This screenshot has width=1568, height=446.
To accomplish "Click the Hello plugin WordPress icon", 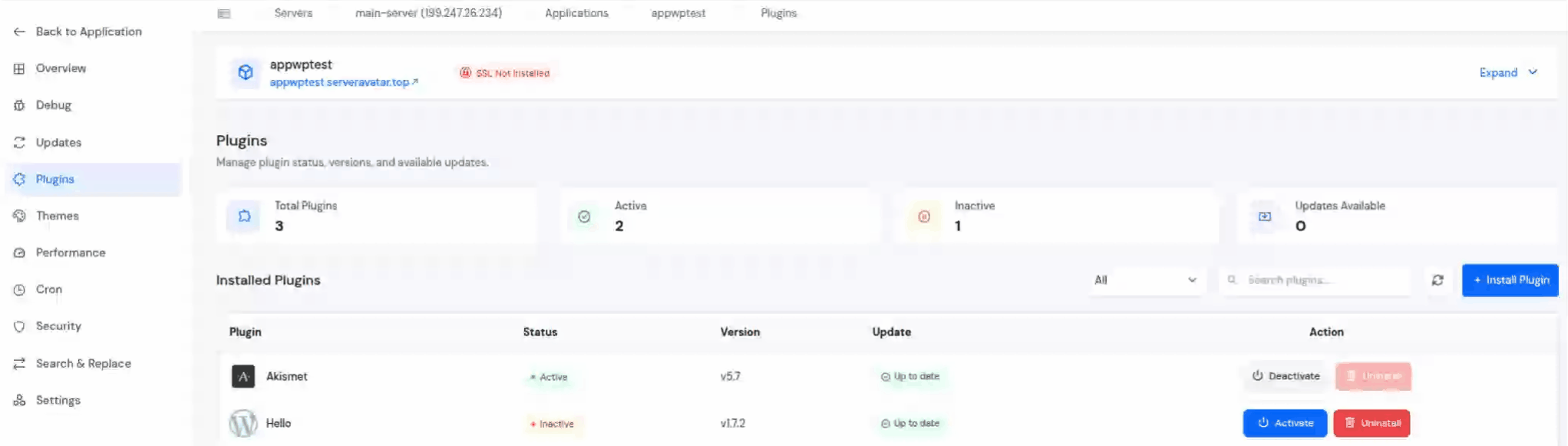I will tap(243, 424).
